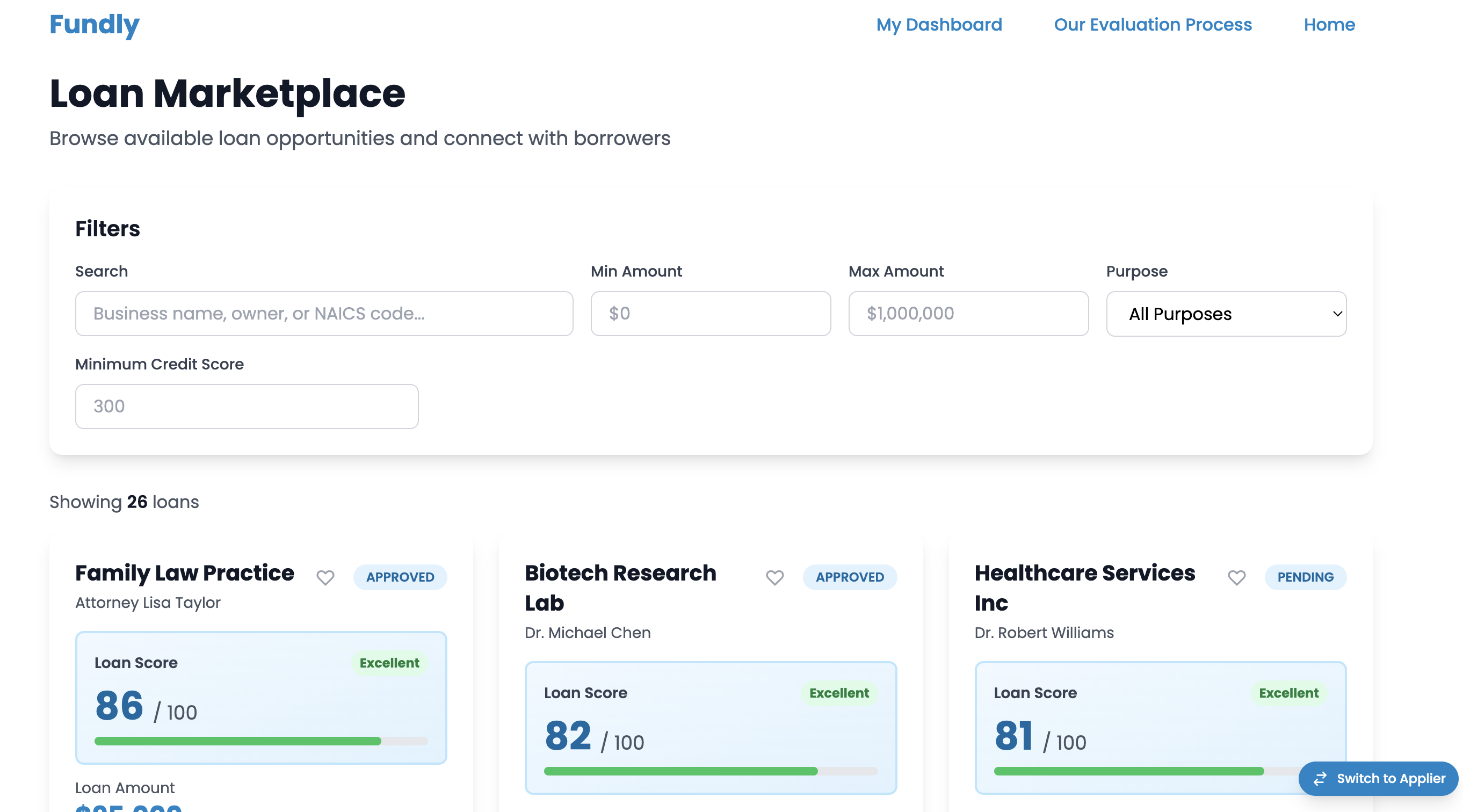Navigate to Home link
The height and width of the screenshot is (812, 1463).
(1329, 24)
